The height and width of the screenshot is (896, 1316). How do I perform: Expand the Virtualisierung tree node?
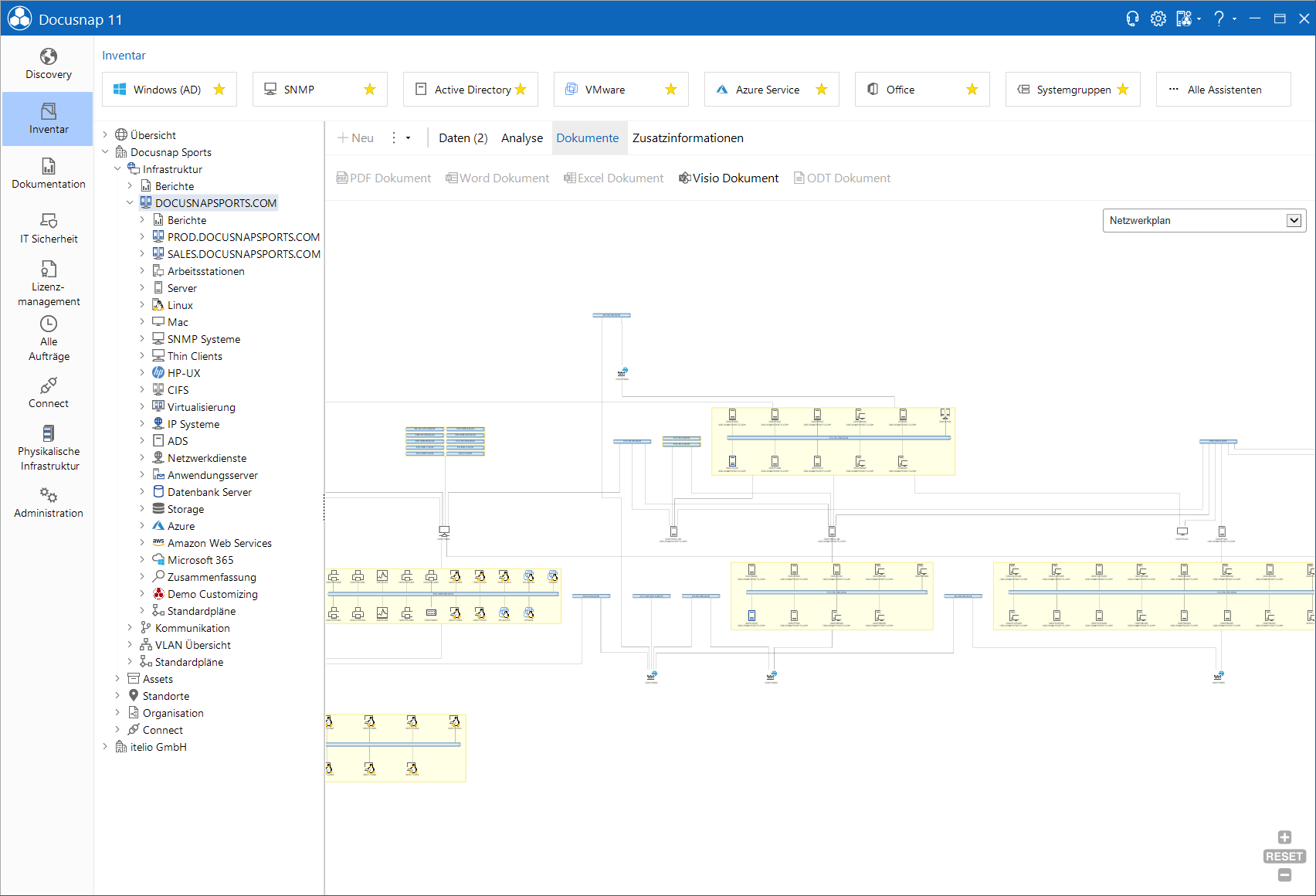point(142,407)
